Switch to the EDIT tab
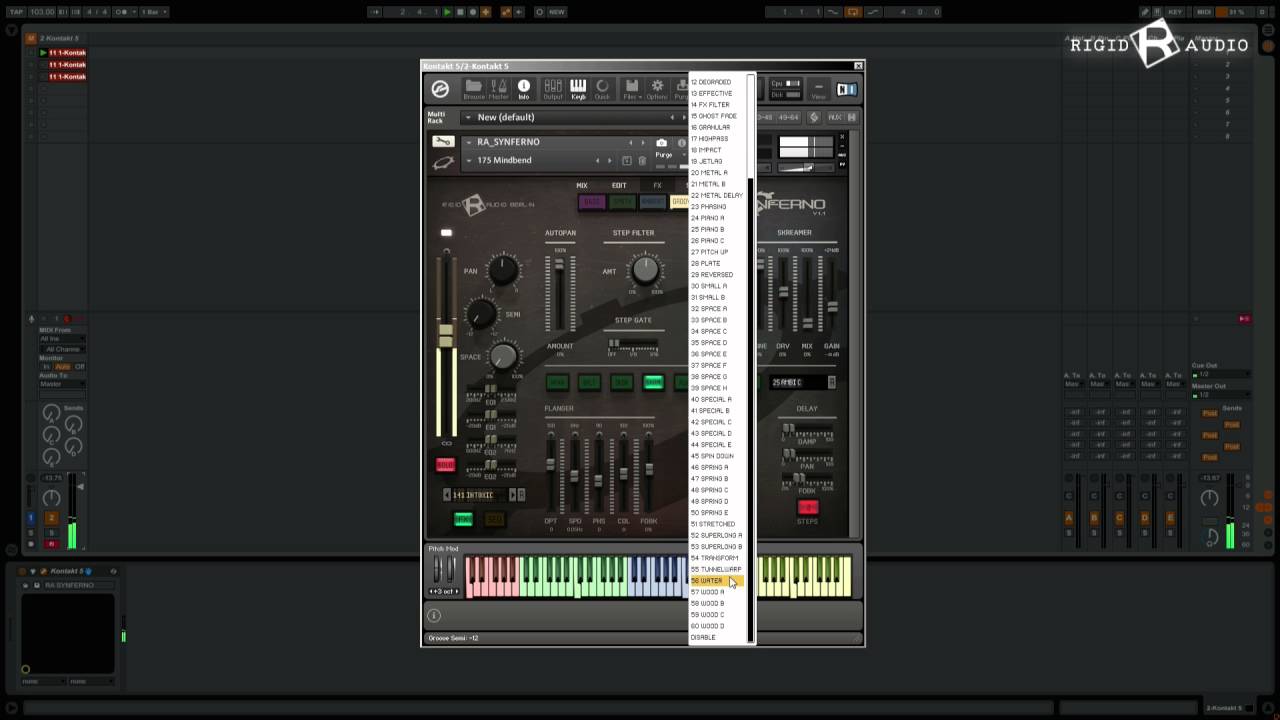Image resolution: width=1280 pixels, height=720 pixels. point(619,185)
